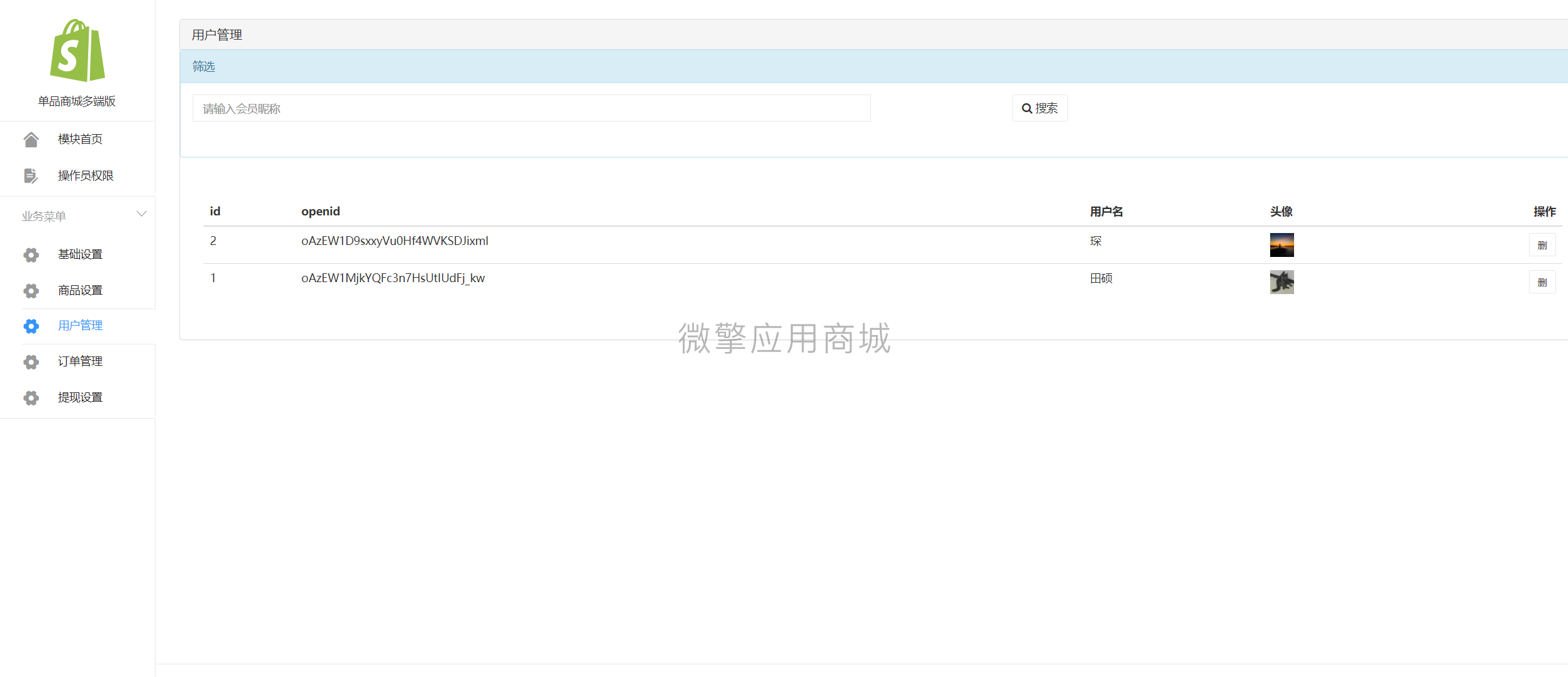Delete the user 田硕

coord(1542,282)
